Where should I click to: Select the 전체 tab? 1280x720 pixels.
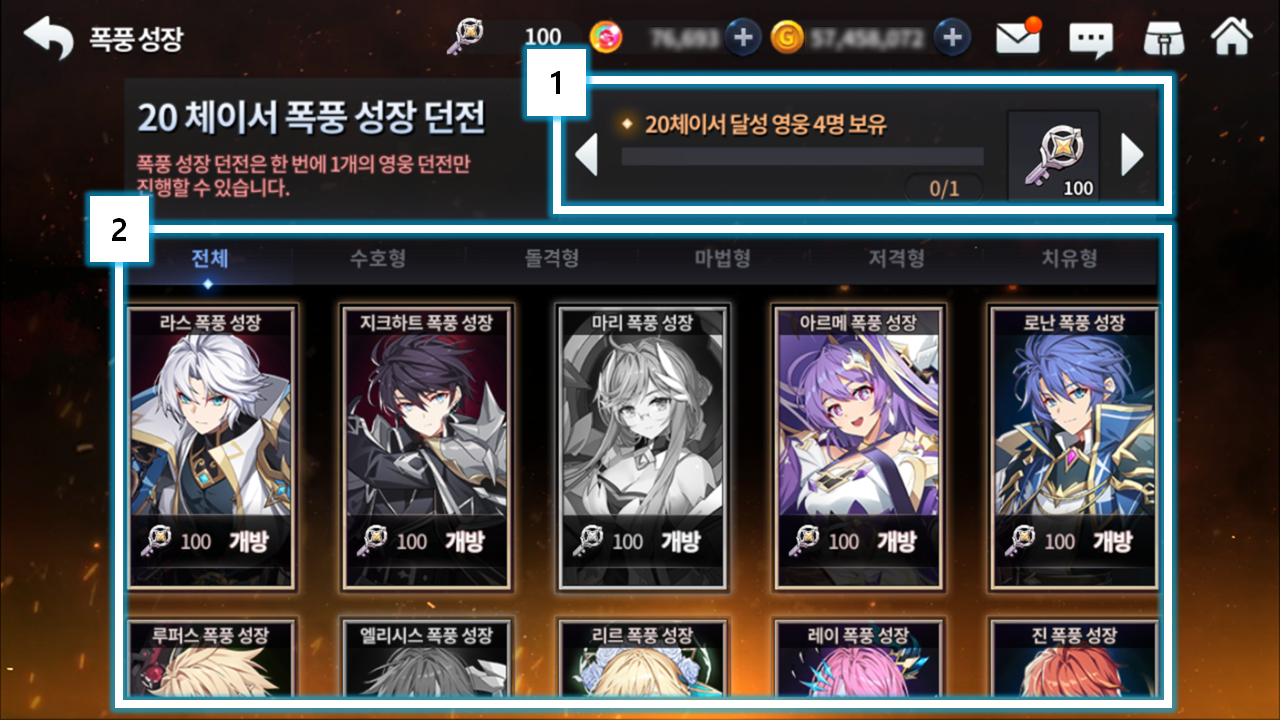[209, 260]
